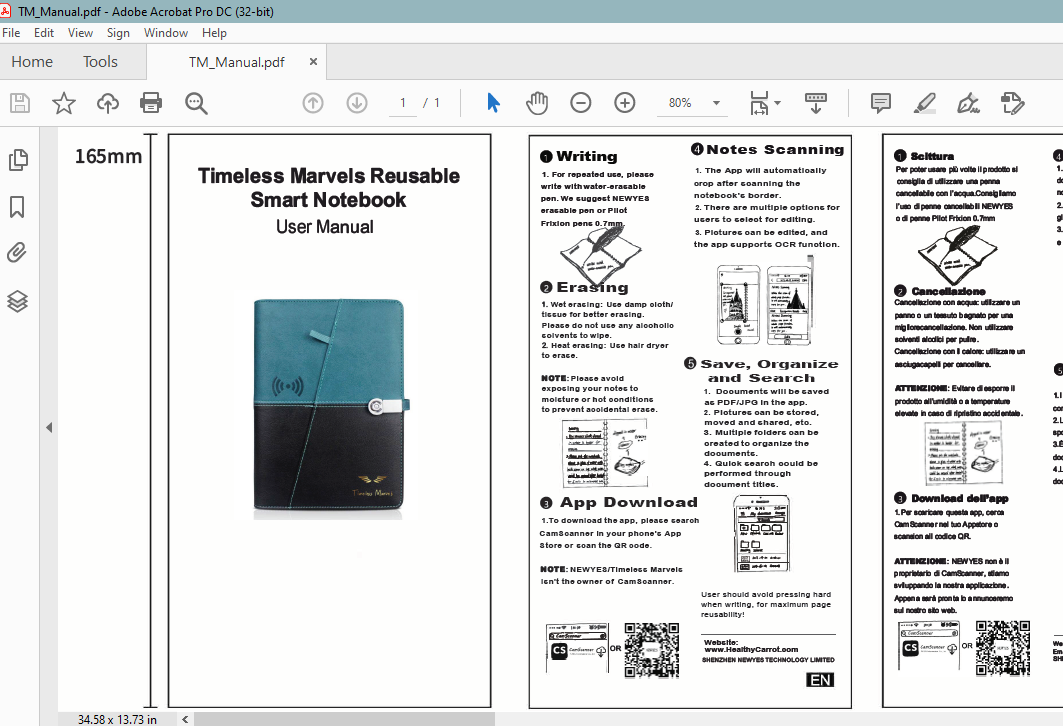Viewport: 1063px width, 726px height.
Task: Click the 'Cancellazione' heading on Italian page
Action: [x=948, y=291]
